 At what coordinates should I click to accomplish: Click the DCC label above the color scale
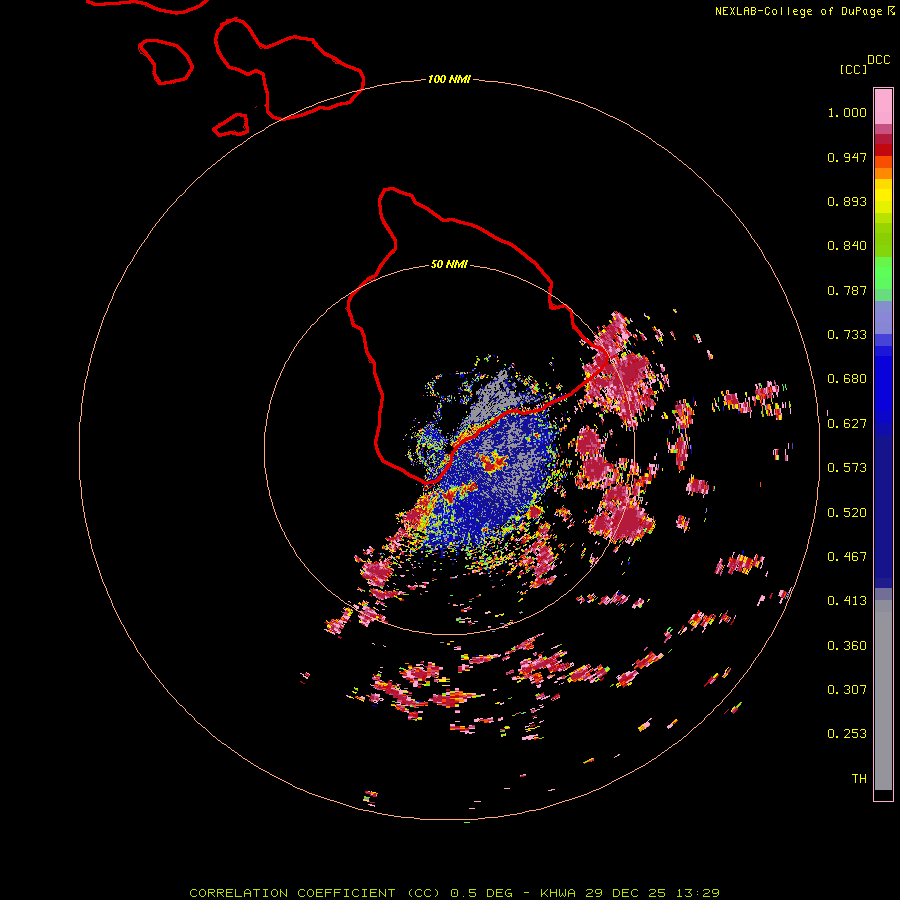[879, 60]
